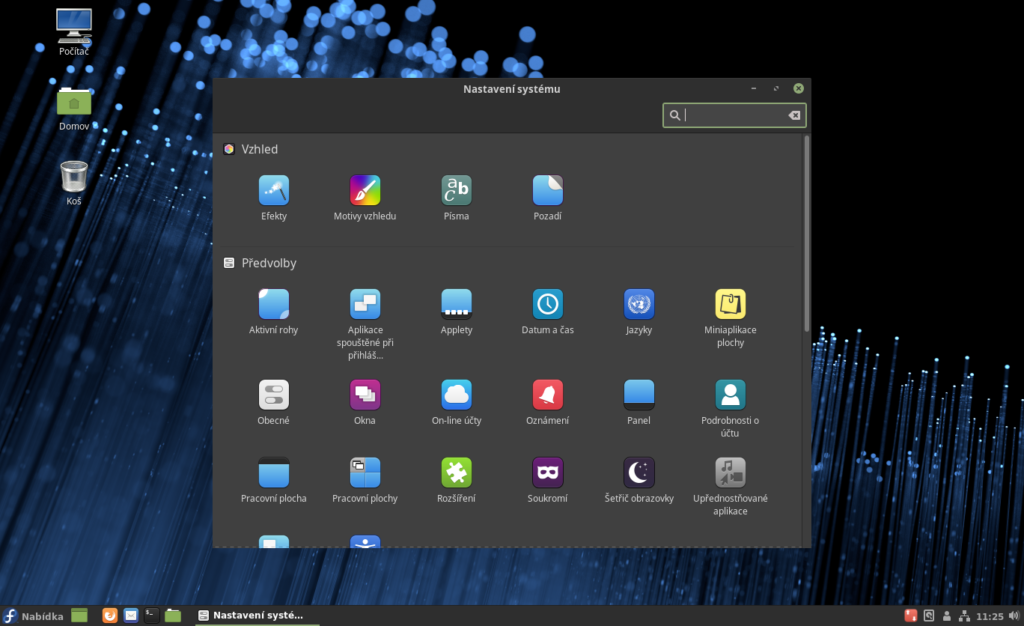The width and height of the screenshot is (1024, 626).
Task: Open Oznámení notification settings
Action: click(x=547, y=393)
